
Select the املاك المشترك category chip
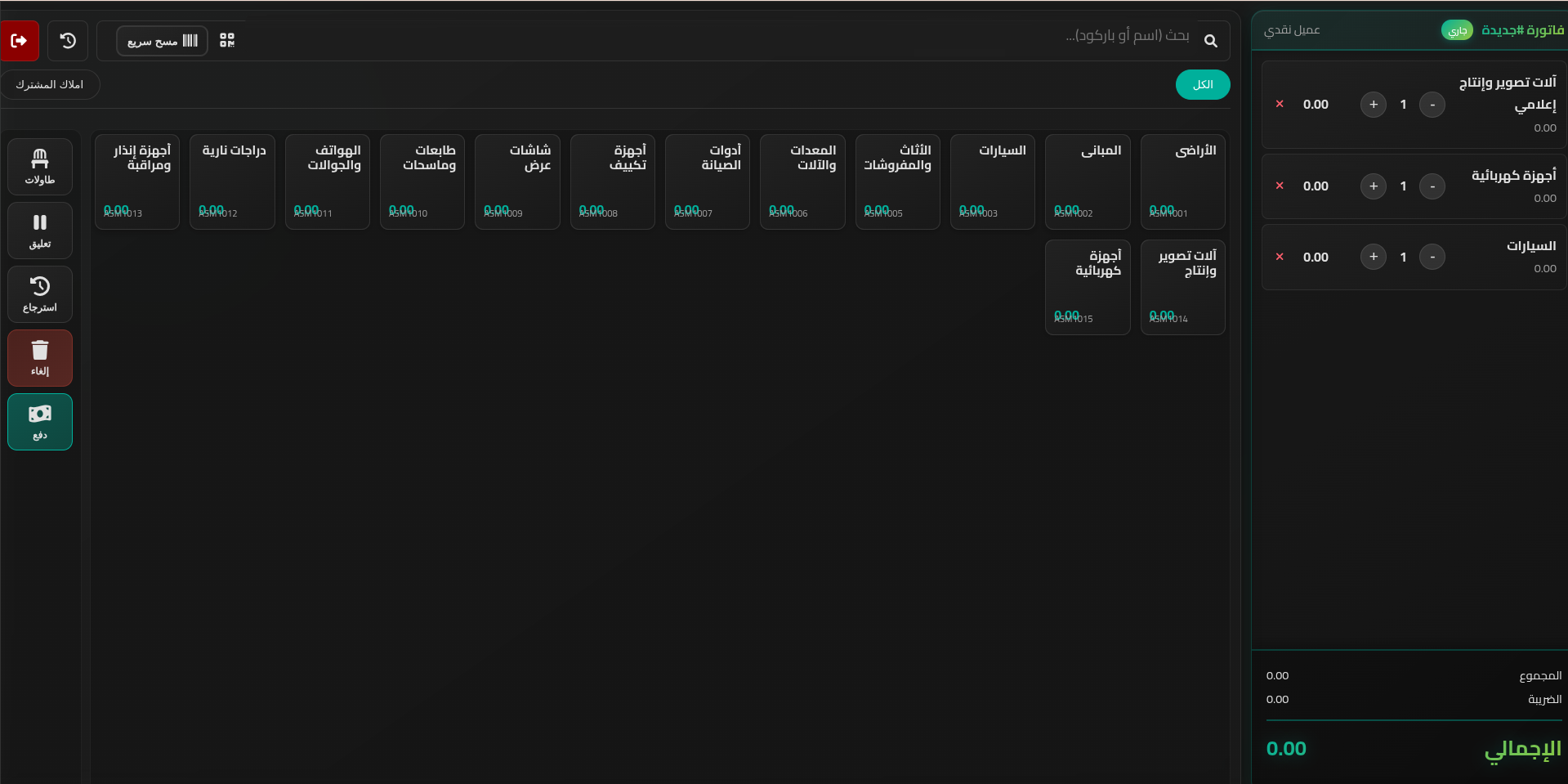point(50,85)
